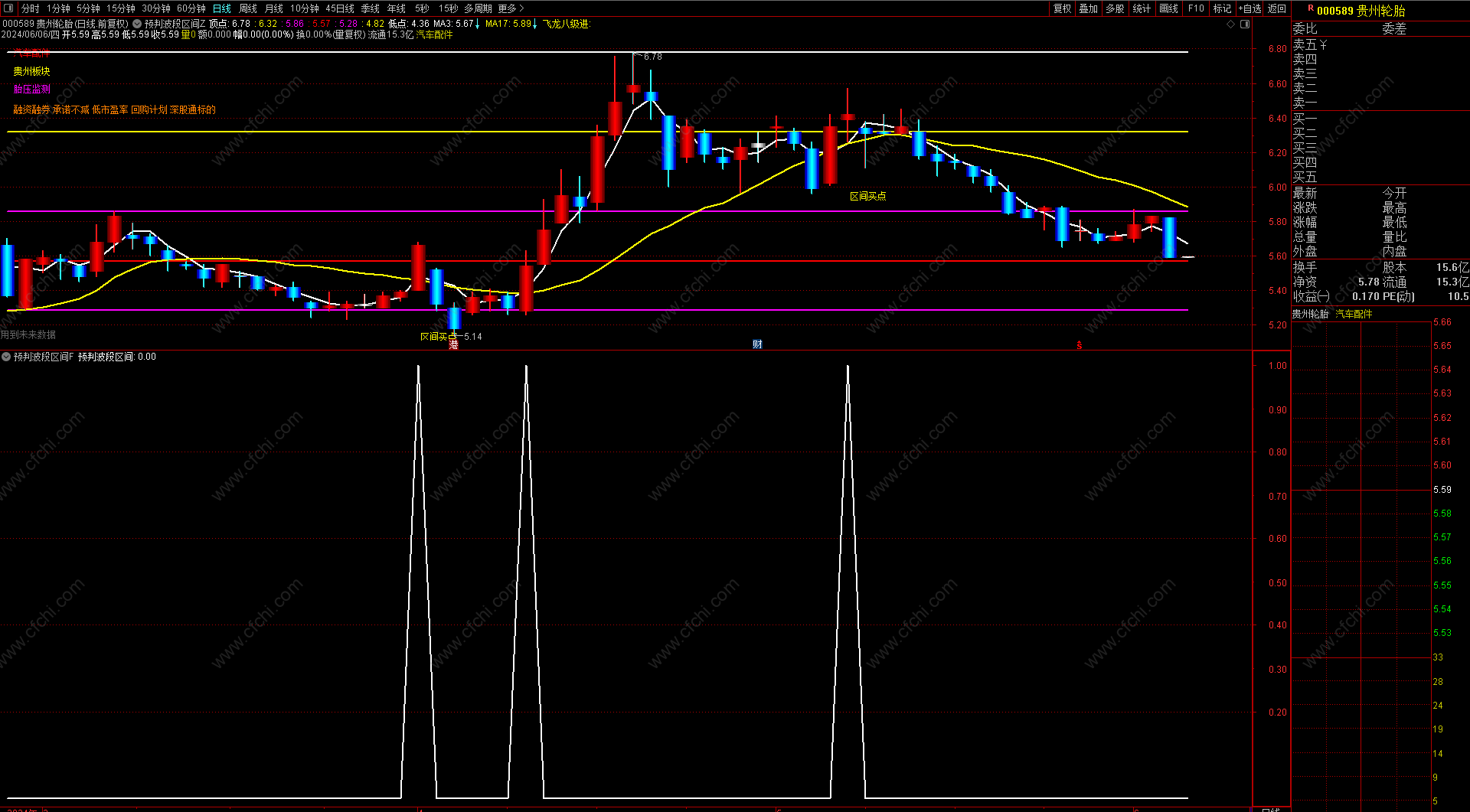Switch to 周线 weekly chart
1470x812 pixels.
tap(248, 8)
